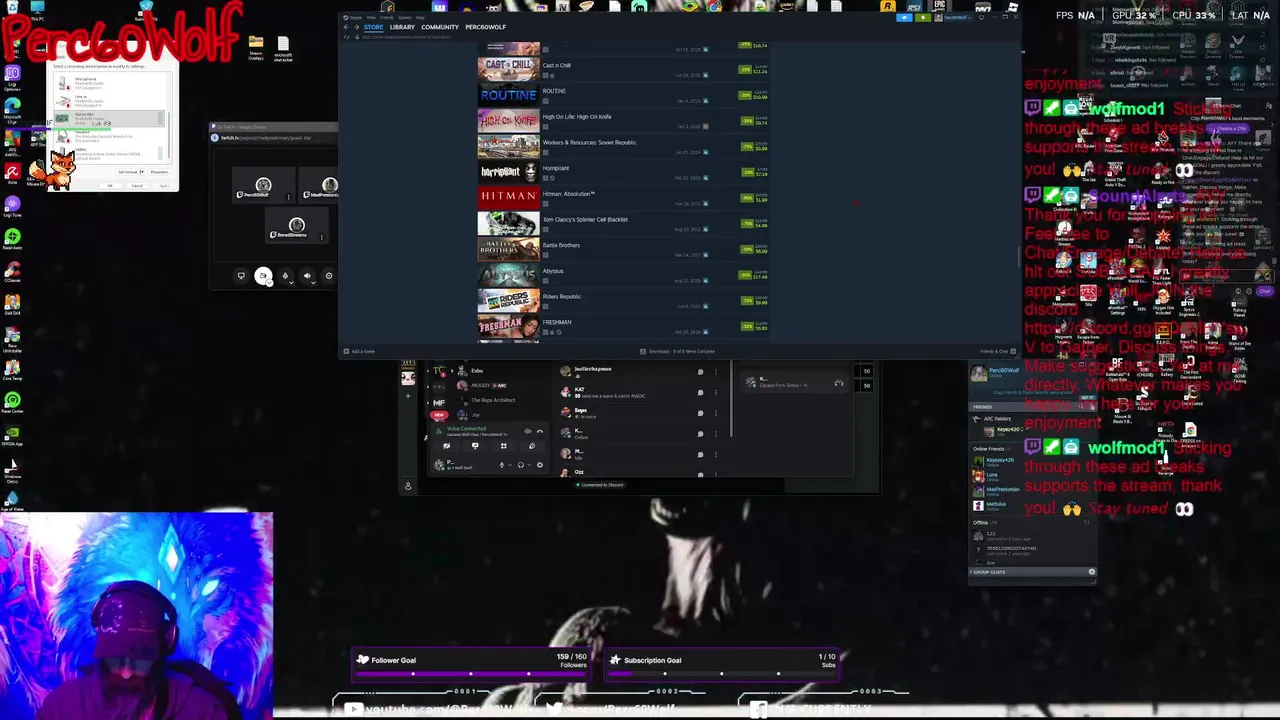Open the Stream Overlays desktop folder
Image resolution: width=1280 pixels, height=720 pixels.
tap(256, 48)
